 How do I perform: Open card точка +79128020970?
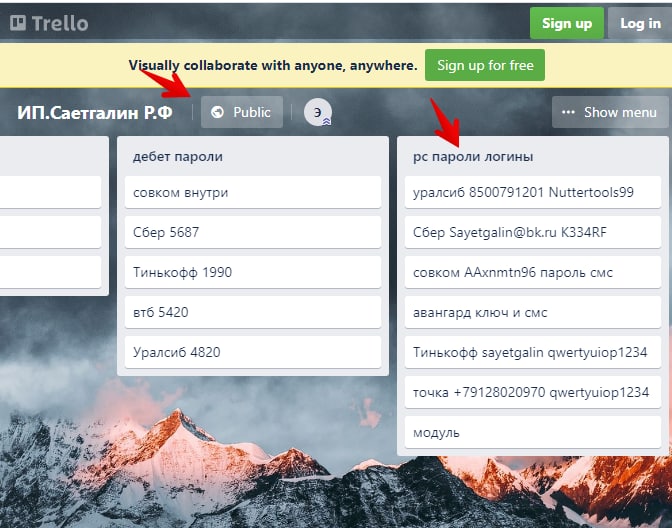tap(533, 392)
